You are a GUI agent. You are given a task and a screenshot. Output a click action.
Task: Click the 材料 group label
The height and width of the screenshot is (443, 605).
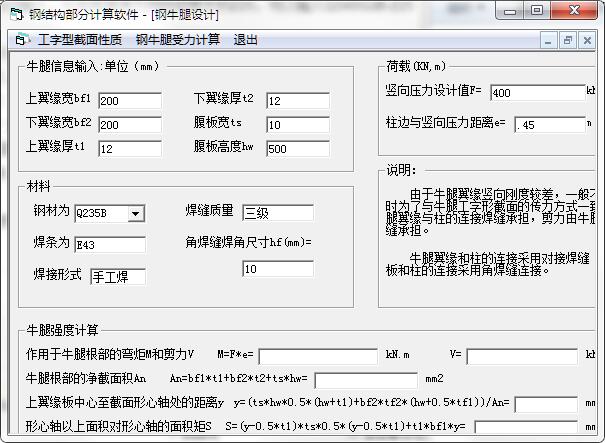click(38, 186)
